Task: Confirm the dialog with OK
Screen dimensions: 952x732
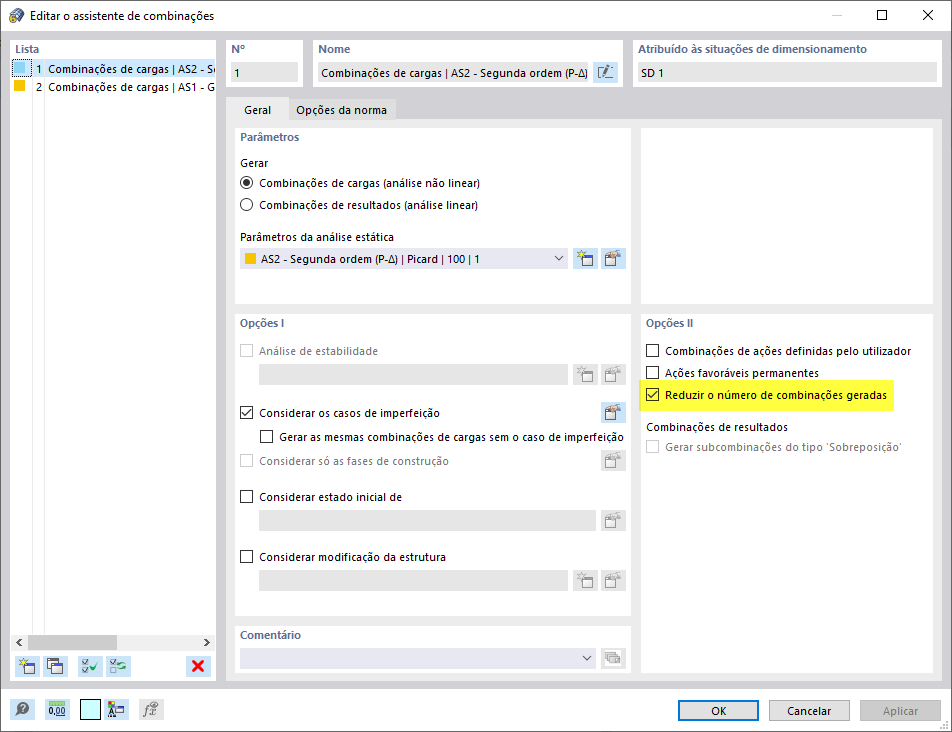Action: pos(717,710)
